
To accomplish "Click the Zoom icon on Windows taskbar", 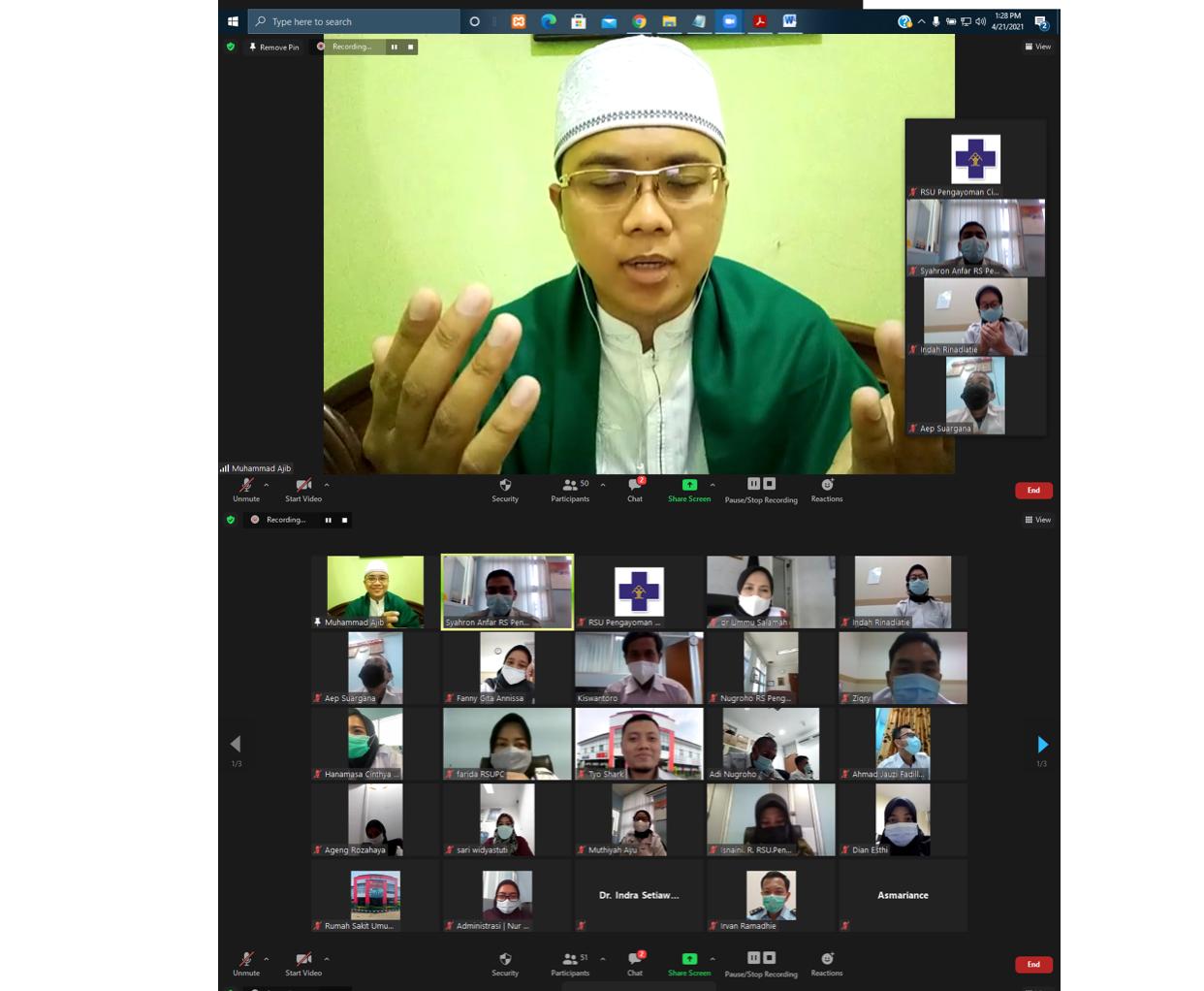I will tap(729, 21).
